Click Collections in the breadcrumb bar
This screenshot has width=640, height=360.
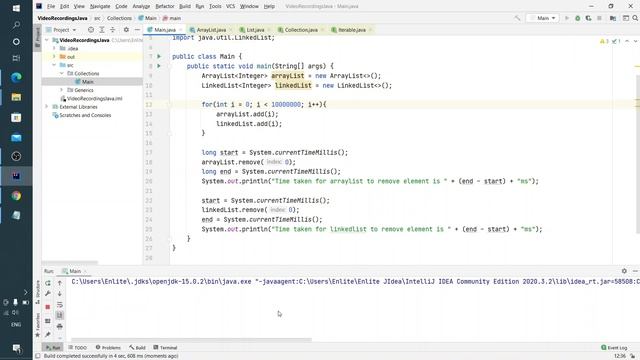click(119, 18)
